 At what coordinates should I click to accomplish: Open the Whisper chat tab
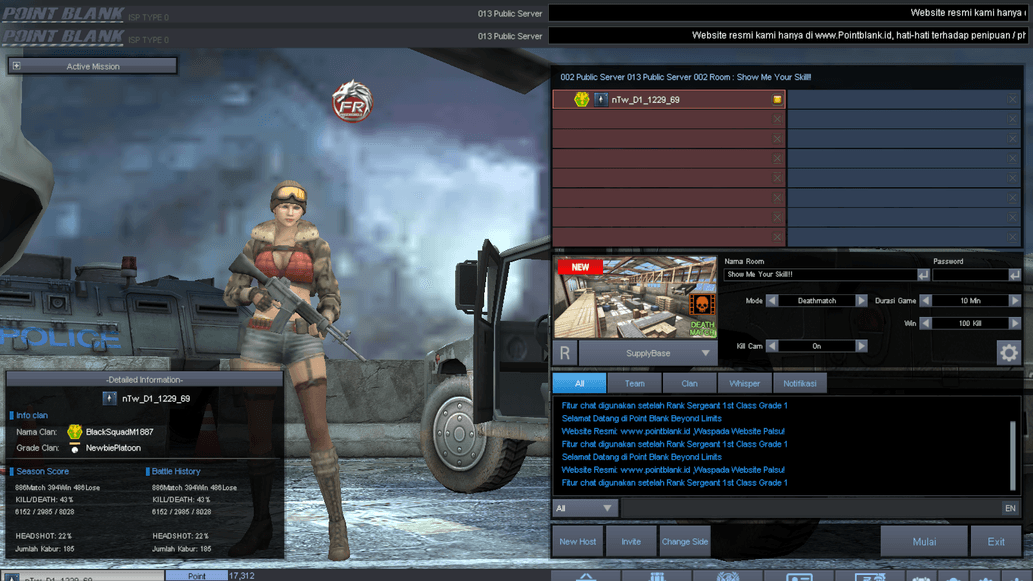coord(744,383)
